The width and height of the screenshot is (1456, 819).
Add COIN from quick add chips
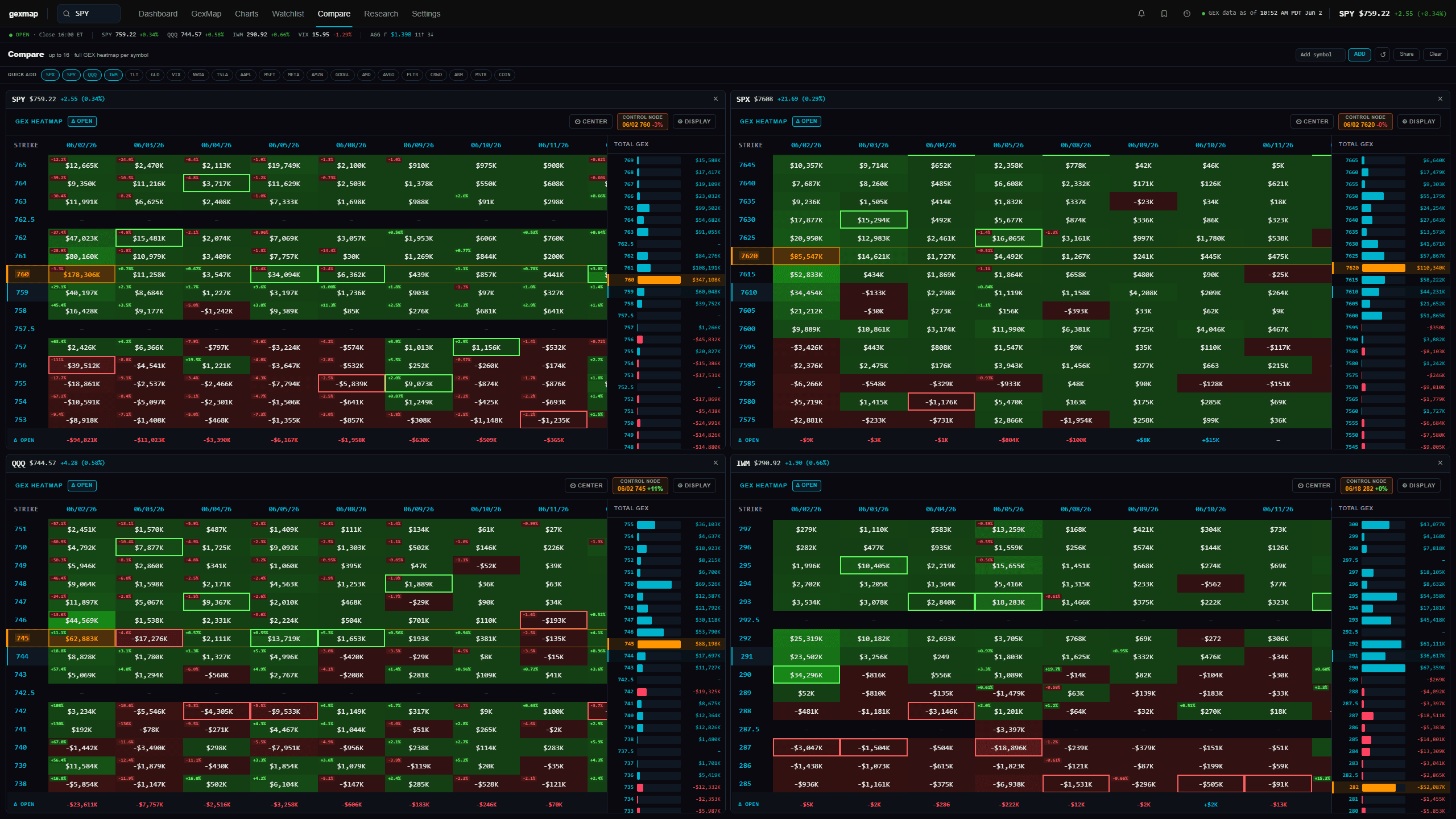504,75
